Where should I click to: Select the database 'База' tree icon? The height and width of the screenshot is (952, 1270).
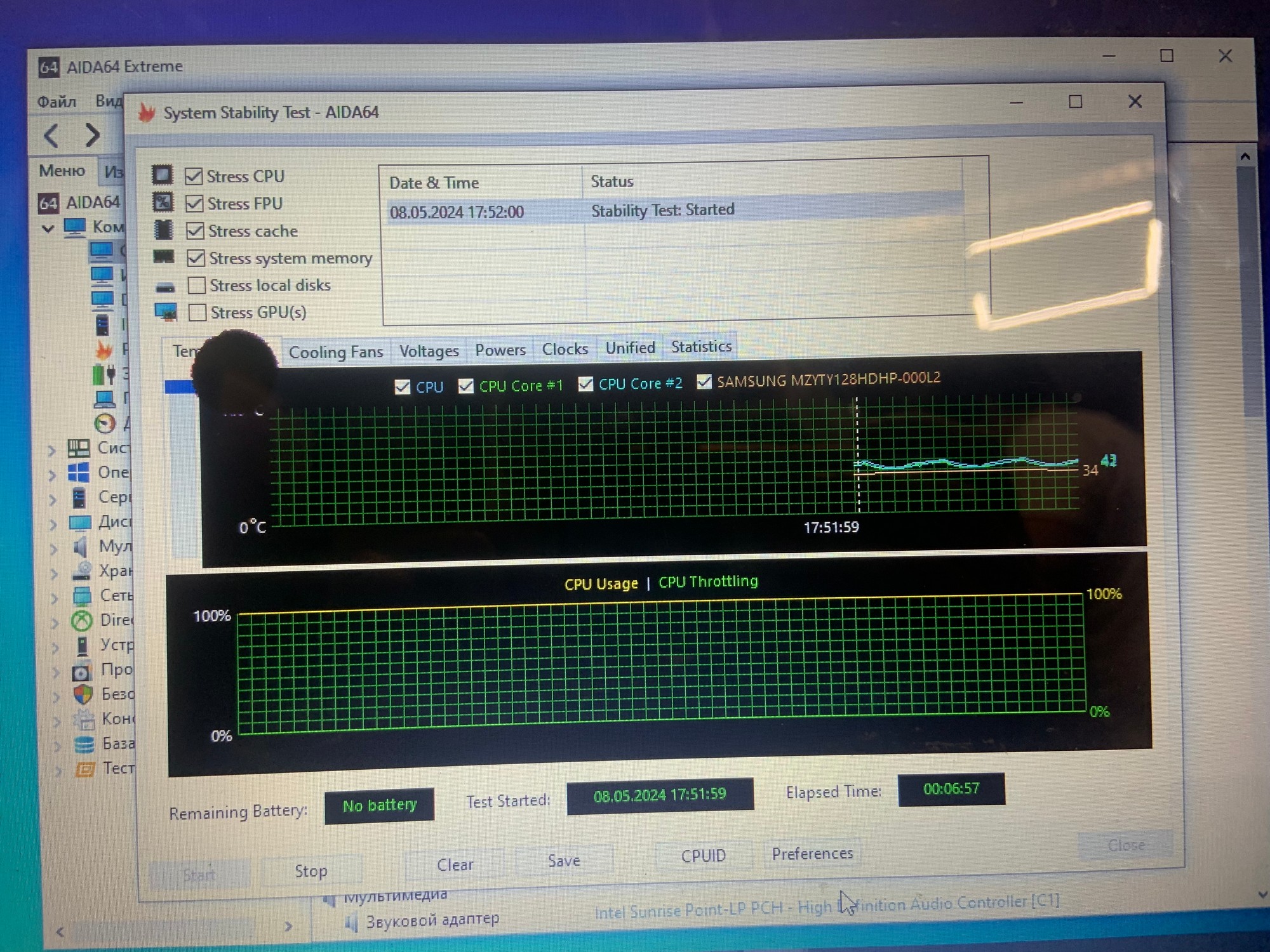84,744
